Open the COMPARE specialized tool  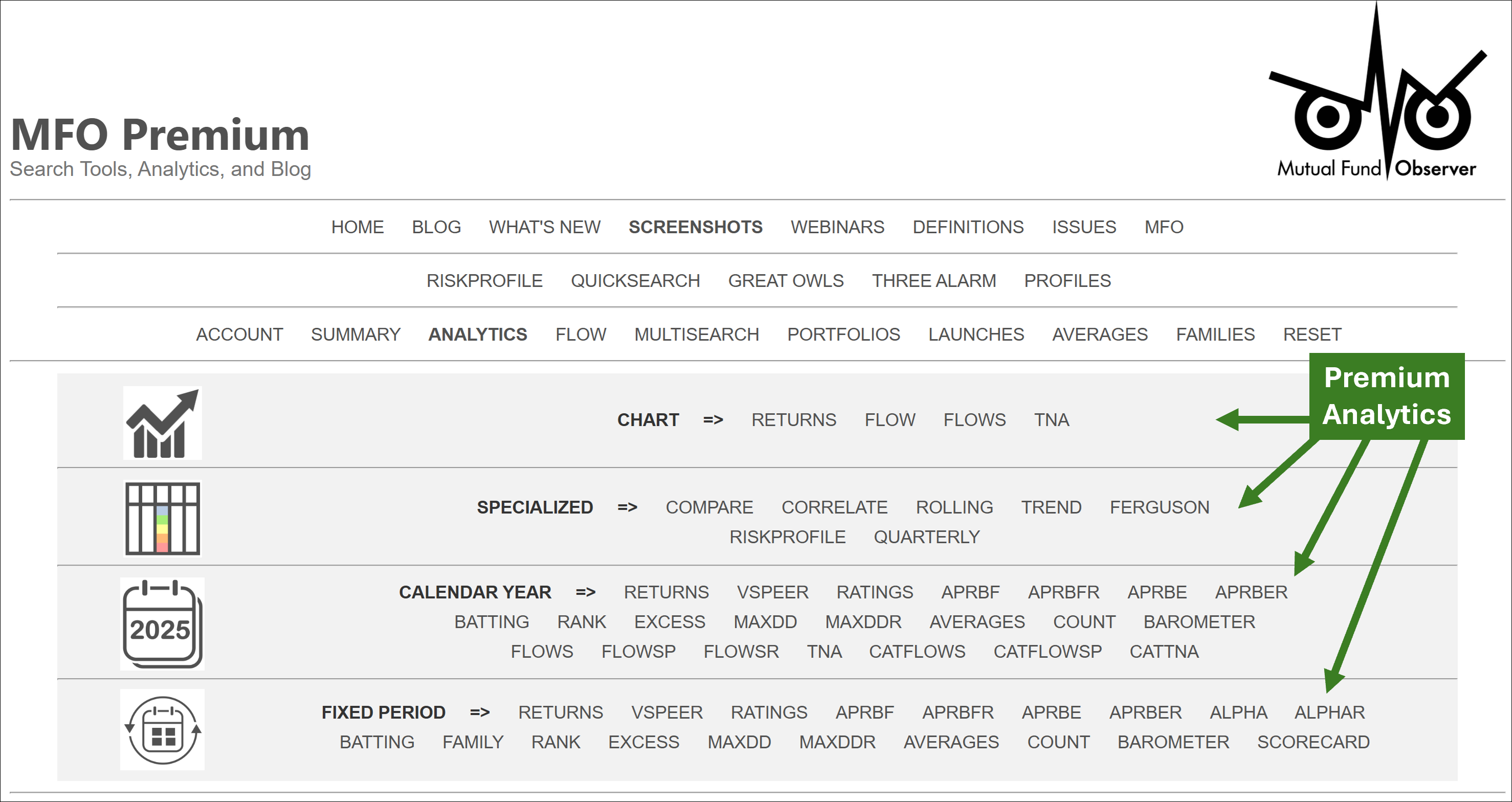click(x=709, y=507)
